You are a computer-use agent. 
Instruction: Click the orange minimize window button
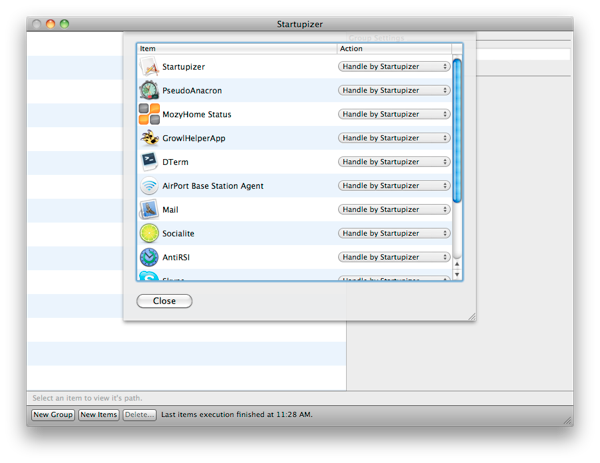click(x=51, y=24)
